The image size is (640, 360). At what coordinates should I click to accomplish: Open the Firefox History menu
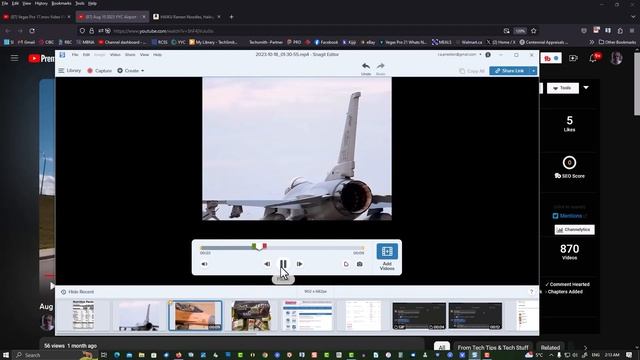41,3
